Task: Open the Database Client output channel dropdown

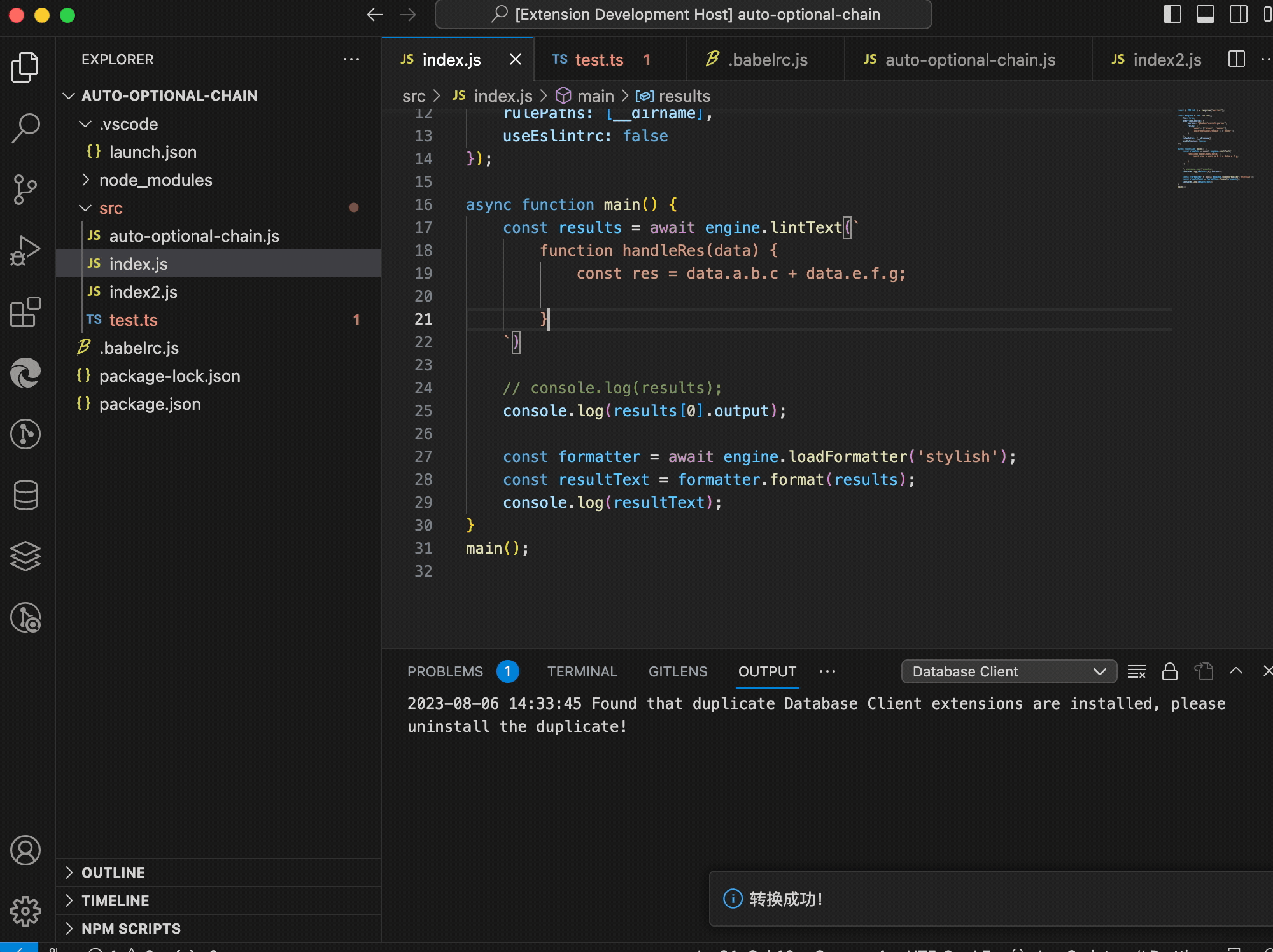Action: point(1008,671)
